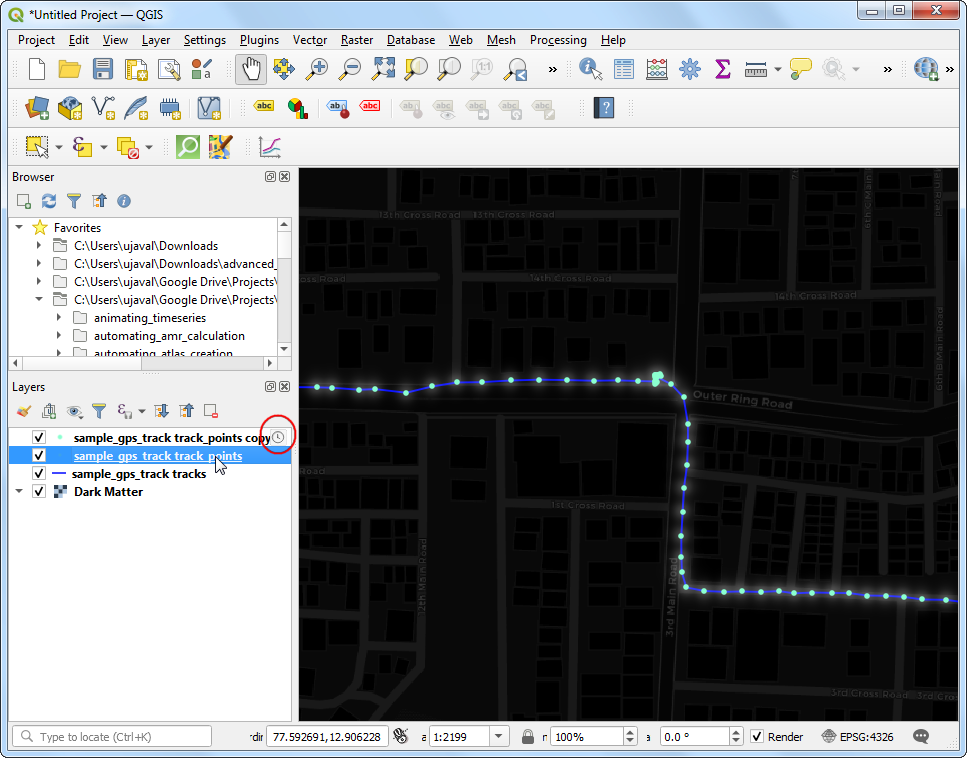Open the map scale dropdown
The image size is (967, 758).
(498, 736)
